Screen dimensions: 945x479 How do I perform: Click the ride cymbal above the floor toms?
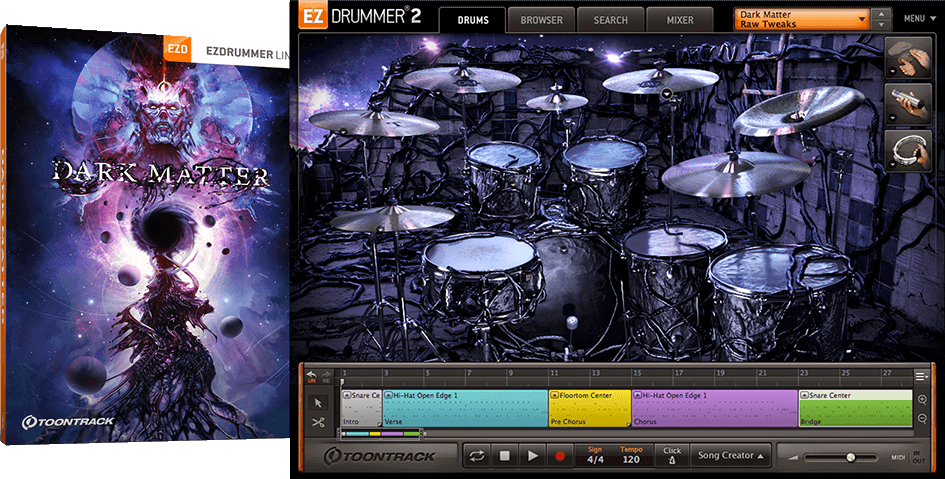(735, 173)
